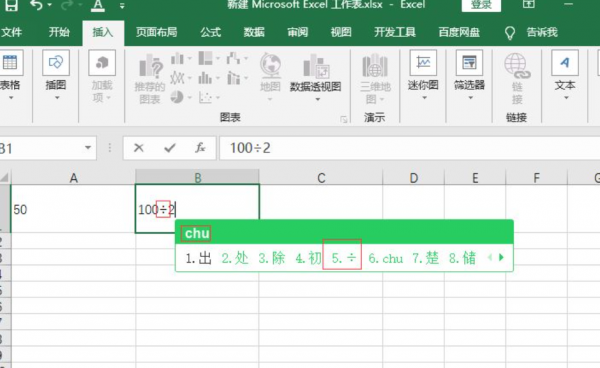Image resolution: width=600 pixels, height=368 pixels.
Task: Select column D header
Action: coord(414,177)
